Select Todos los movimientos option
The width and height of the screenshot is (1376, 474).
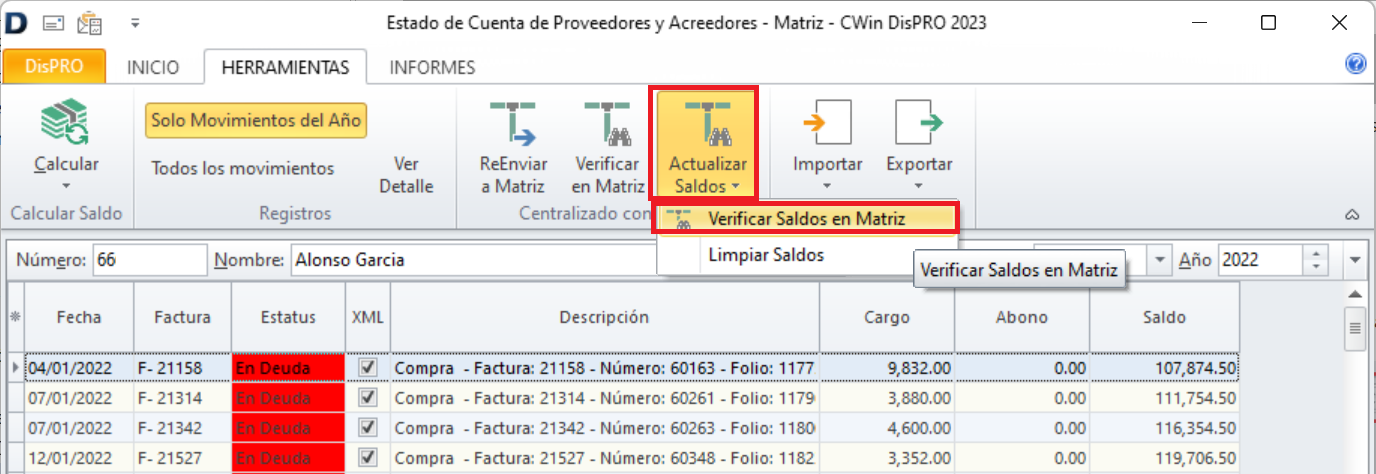point(243,168)
